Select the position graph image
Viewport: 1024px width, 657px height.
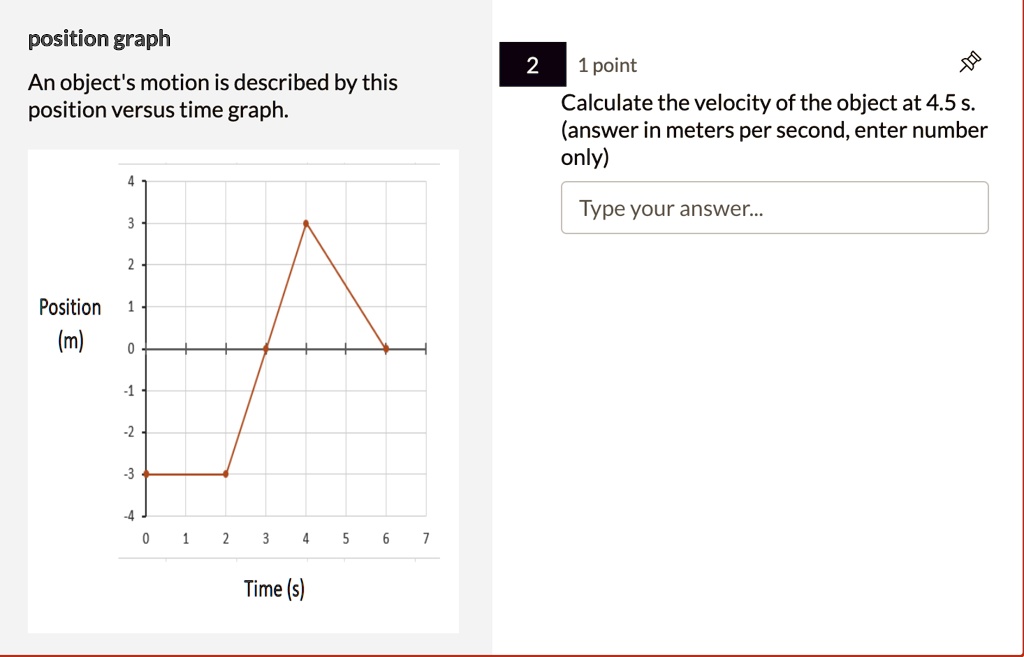click(243, 390)
